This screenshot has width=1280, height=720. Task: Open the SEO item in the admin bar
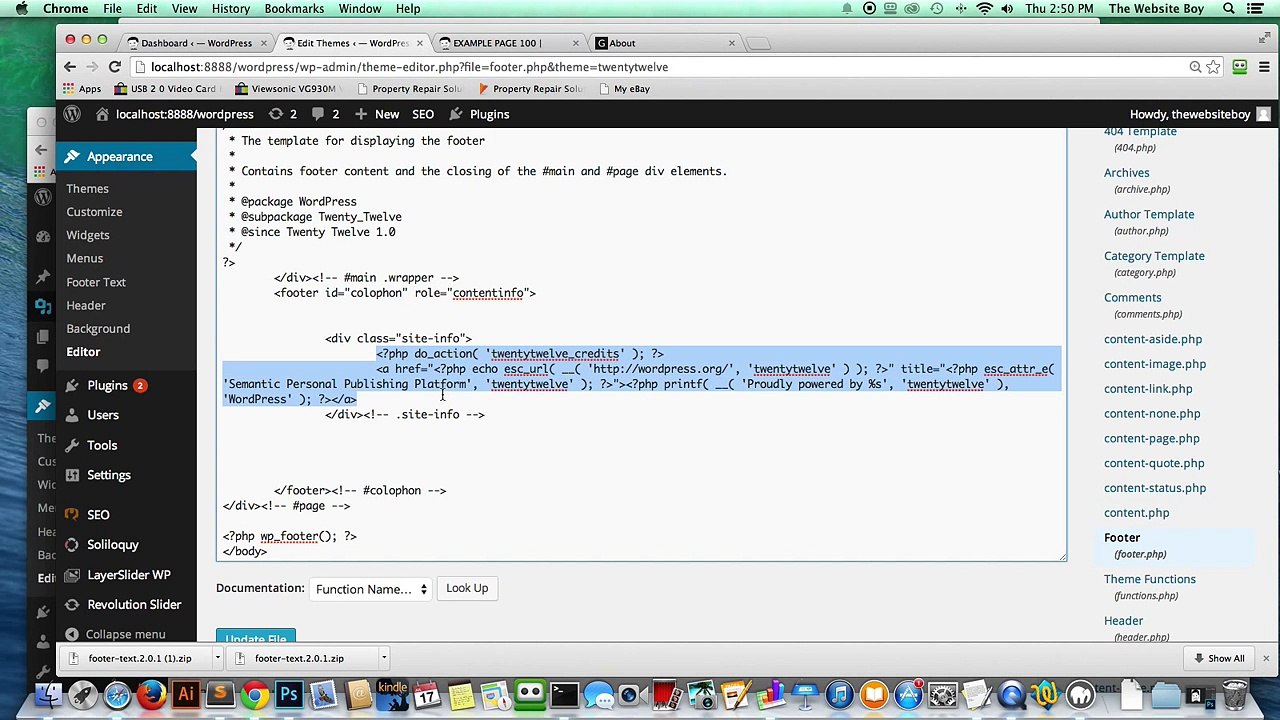coord(423,114)
